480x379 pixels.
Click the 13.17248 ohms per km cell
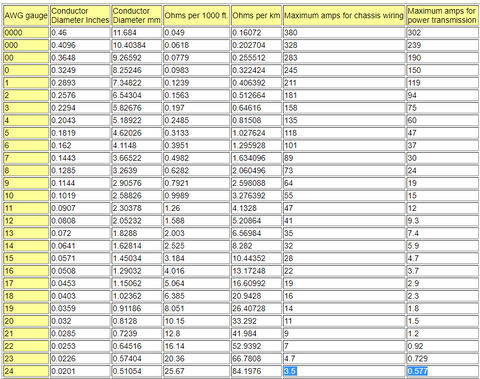pyautogui.click(x=256, y=271)
